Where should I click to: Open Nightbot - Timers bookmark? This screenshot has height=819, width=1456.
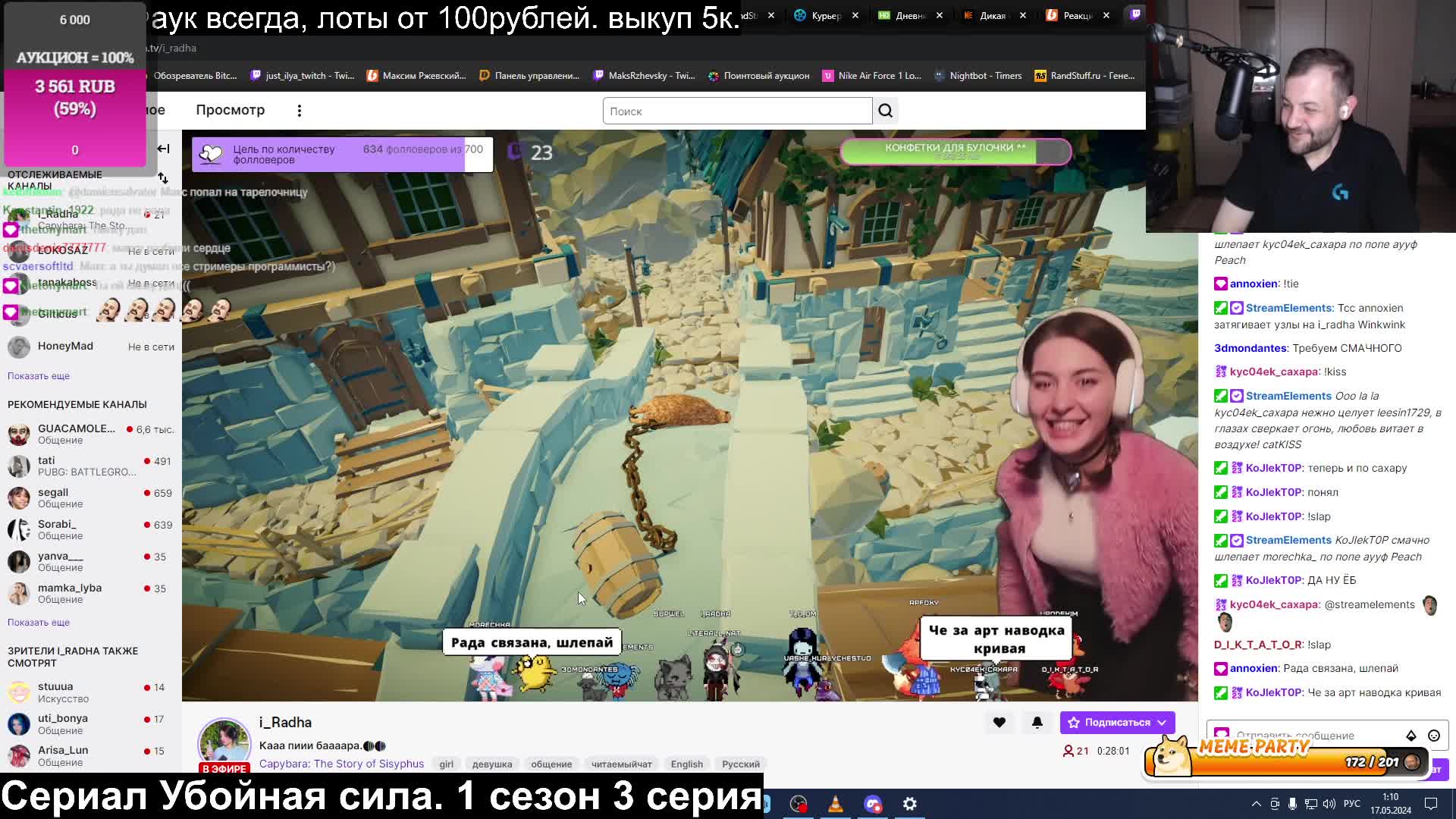pos(978,76)
